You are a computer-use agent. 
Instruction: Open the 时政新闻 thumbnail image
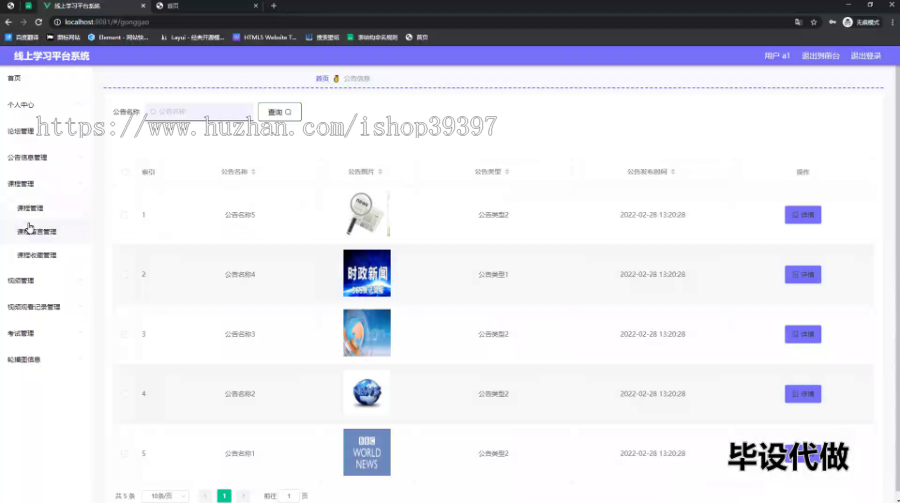(x=367, y=273)
